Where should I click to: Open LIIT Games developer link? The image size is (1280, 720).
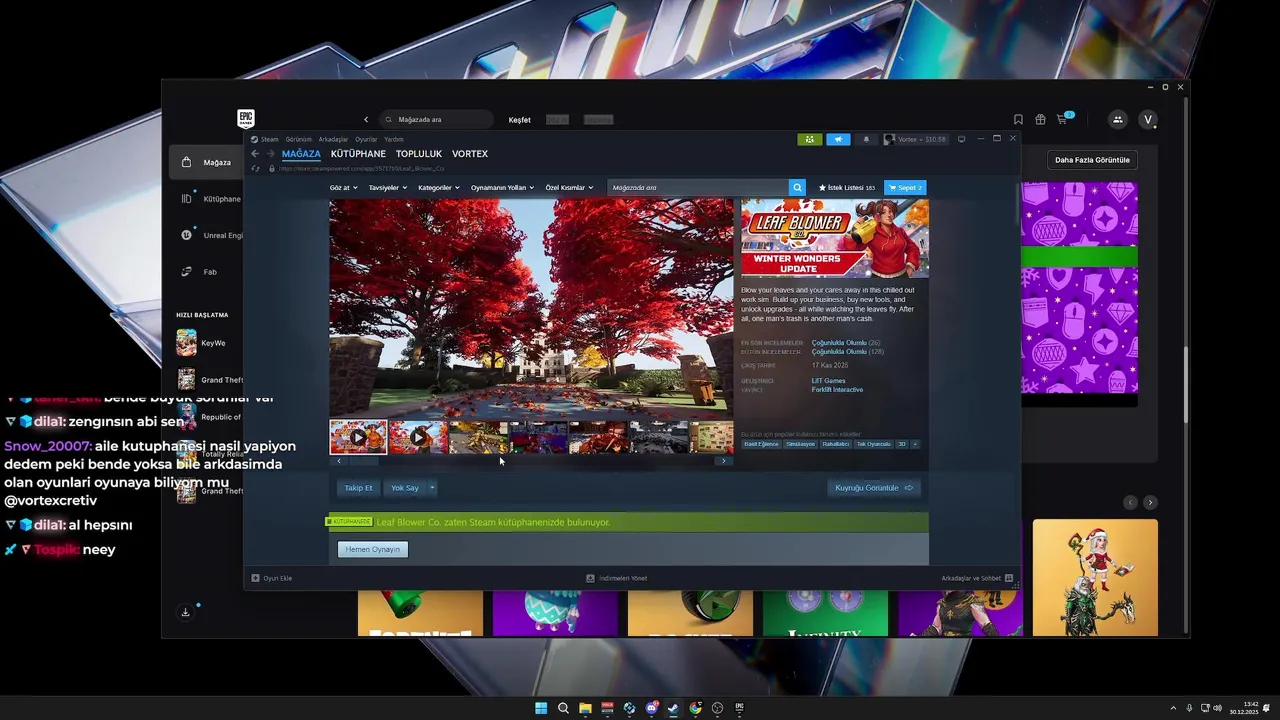[x=828, y=381]
